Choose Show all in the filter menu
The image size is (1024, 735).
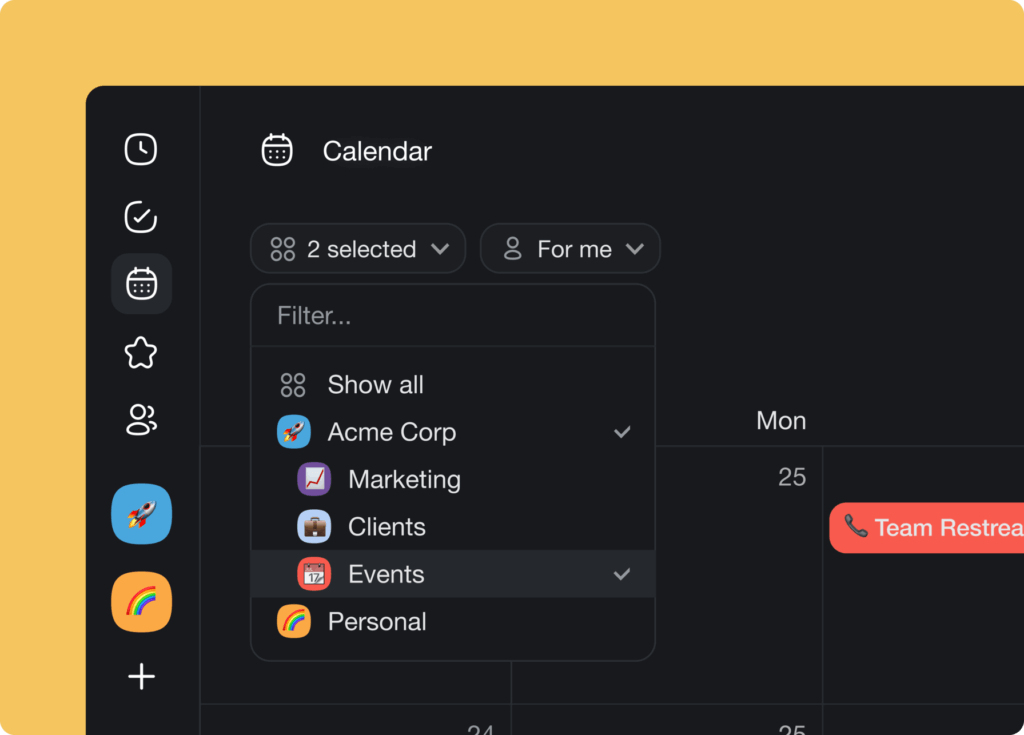point(376,384)
